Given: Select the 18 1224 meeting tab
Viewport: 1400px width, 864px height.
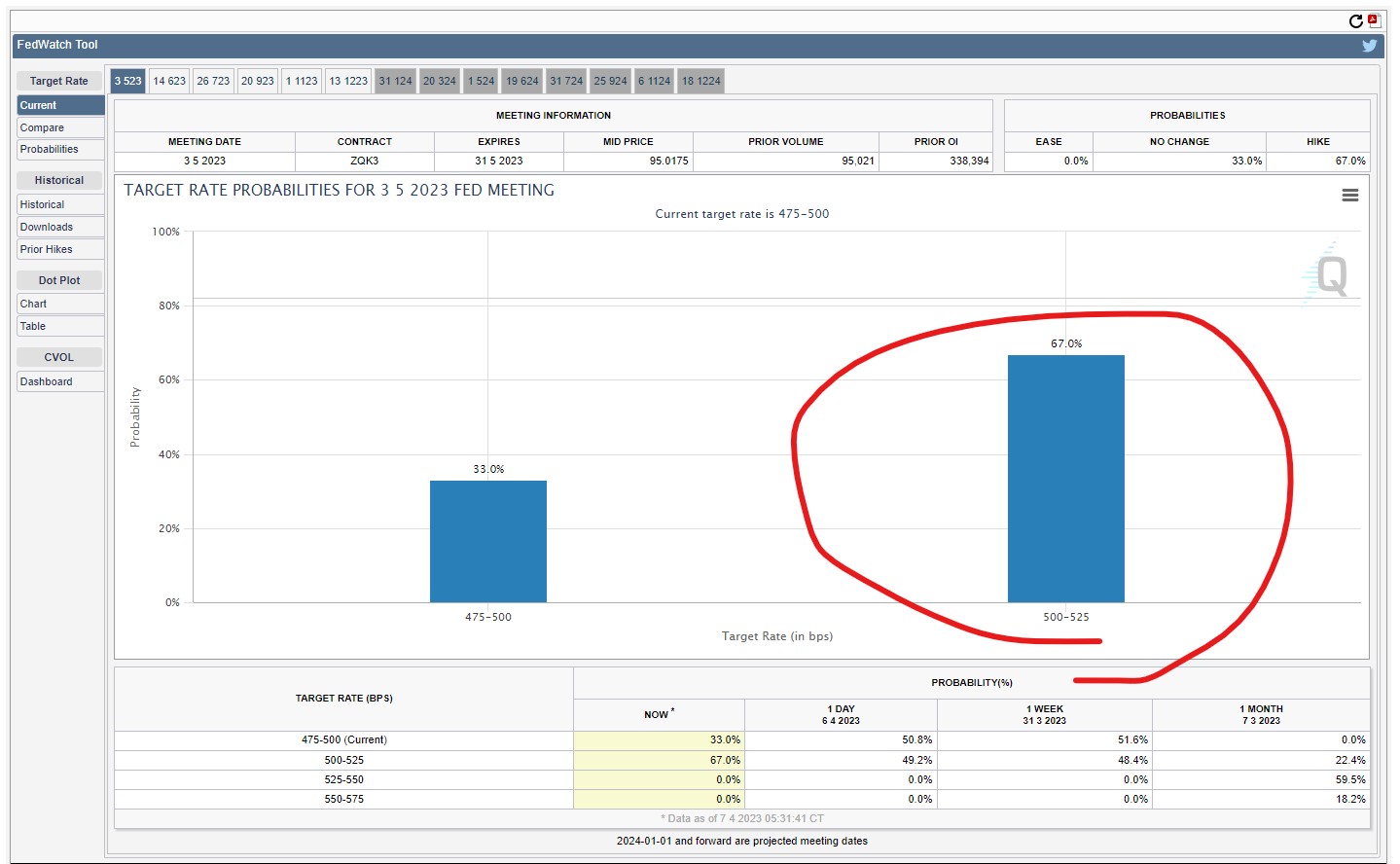Looking at the screenshot, I should [x=701, y=81].
